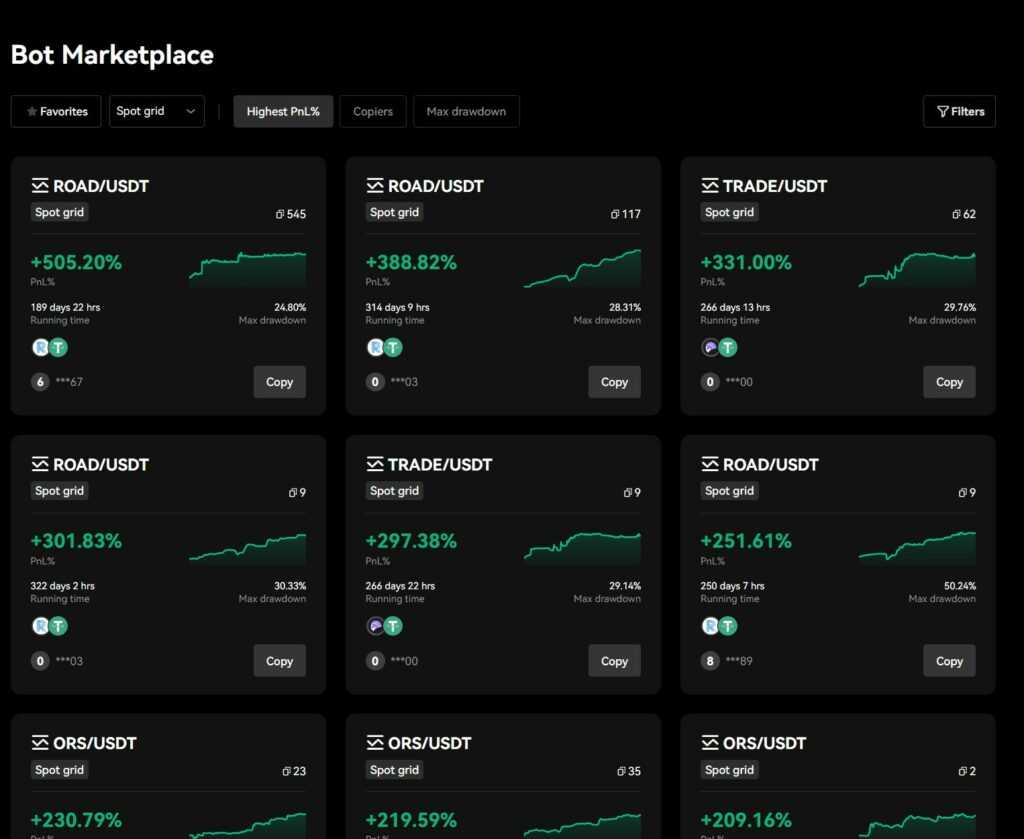This screenshot has height=839, width=1024.
Task: Click Copy on the +331.00% TRADE/USDT bot
Action: (x=948, y=382)
